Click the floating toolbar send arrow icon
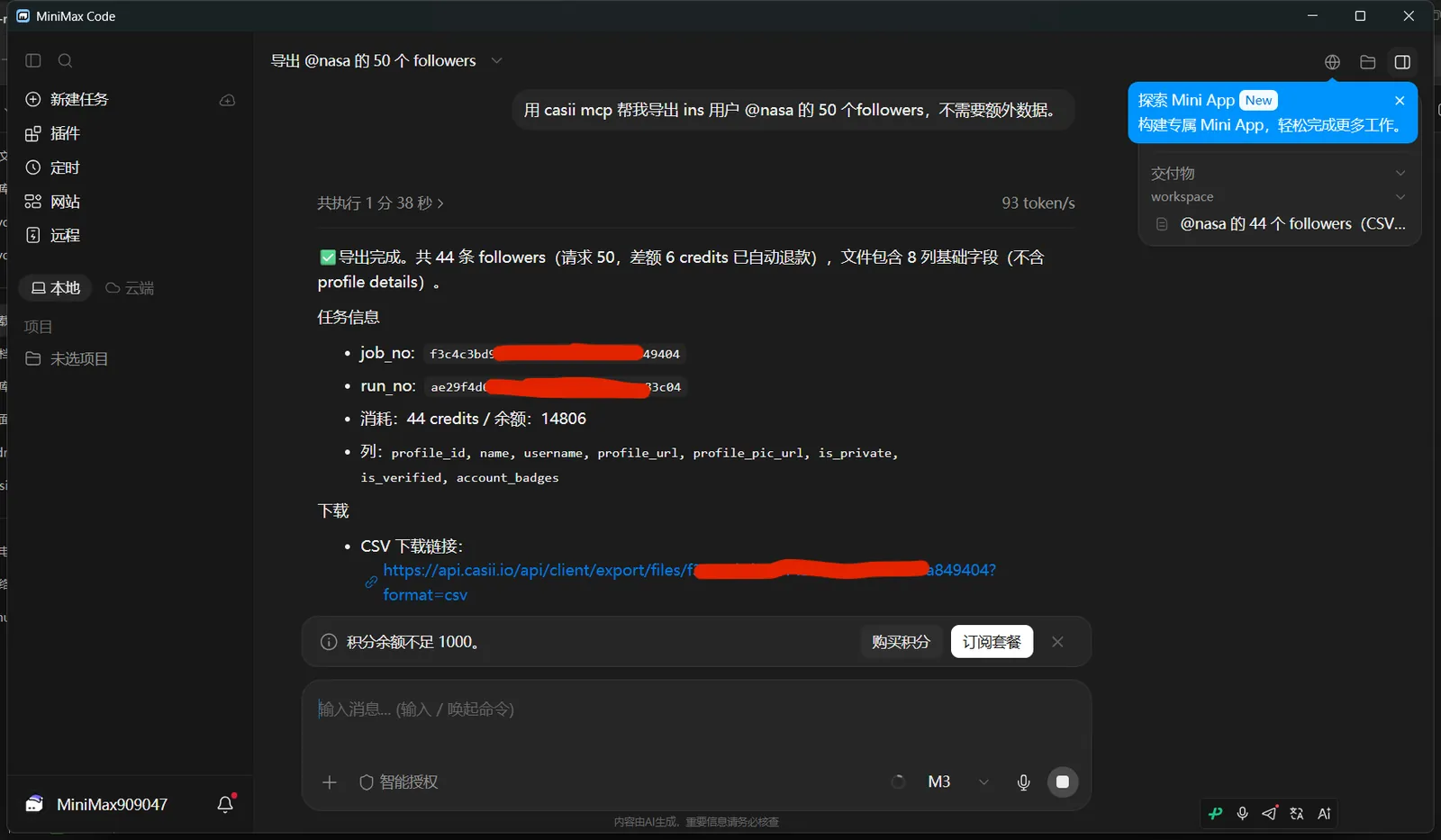The image size is (1441, 840). pos(1270,814)
